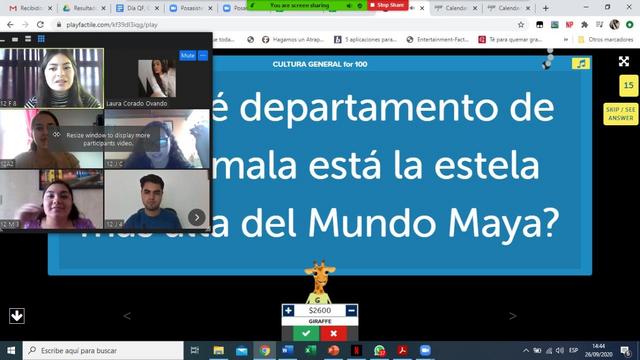The width and height of the screenshot is (640, 360).
Task: Open Netflix from the Windows taskbar
Action: (356, 351)
